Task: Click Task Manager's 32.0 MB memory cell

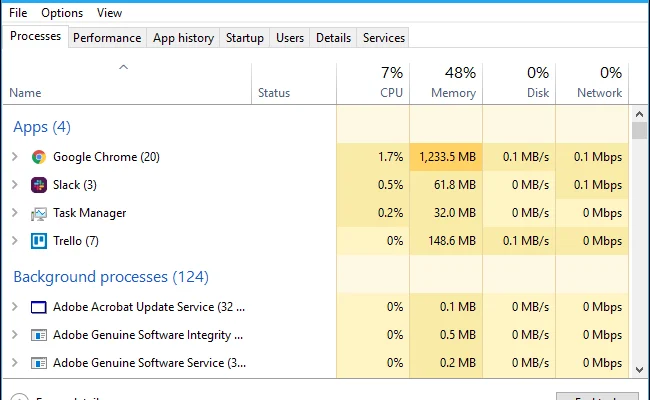Action: coord(446,213)
